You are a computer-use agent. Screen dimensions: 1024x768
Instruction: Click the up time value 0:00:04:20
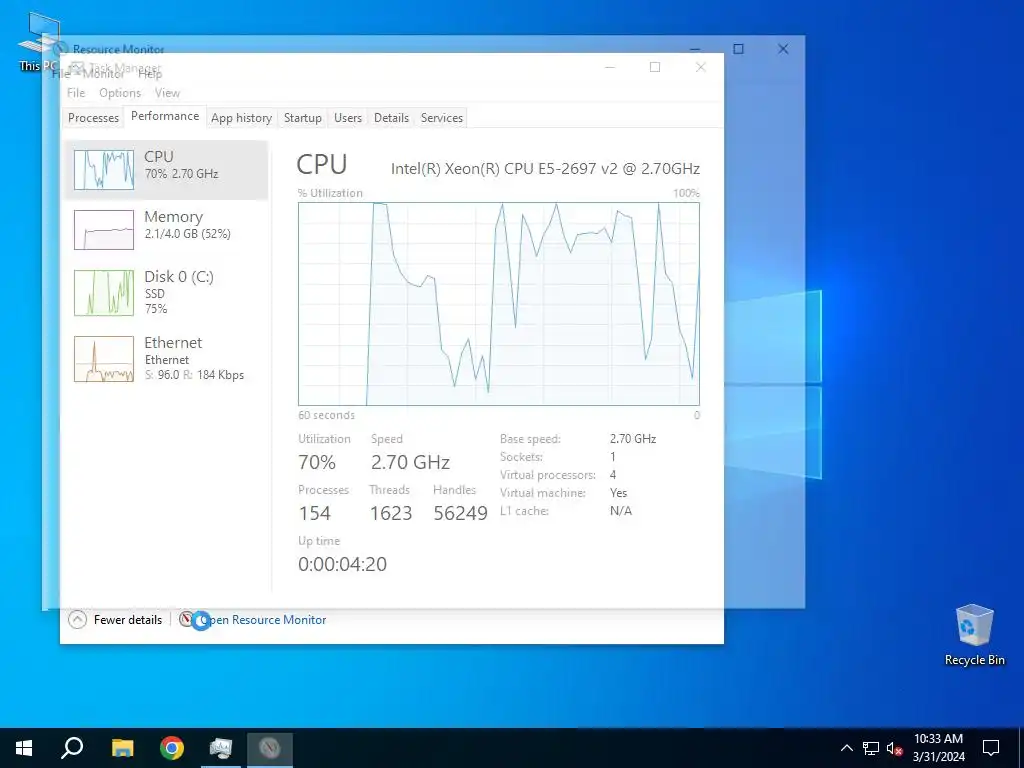tap(342, 564)
